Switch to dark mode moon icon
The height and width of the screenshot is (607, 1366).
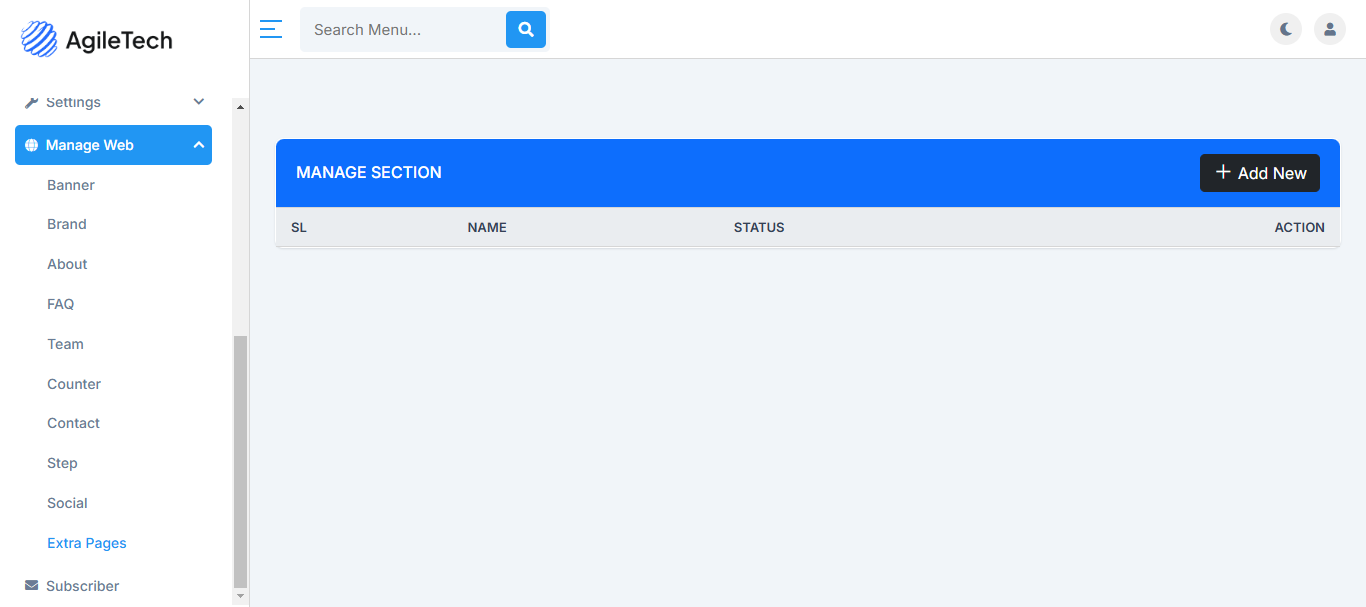point(1286,29)
